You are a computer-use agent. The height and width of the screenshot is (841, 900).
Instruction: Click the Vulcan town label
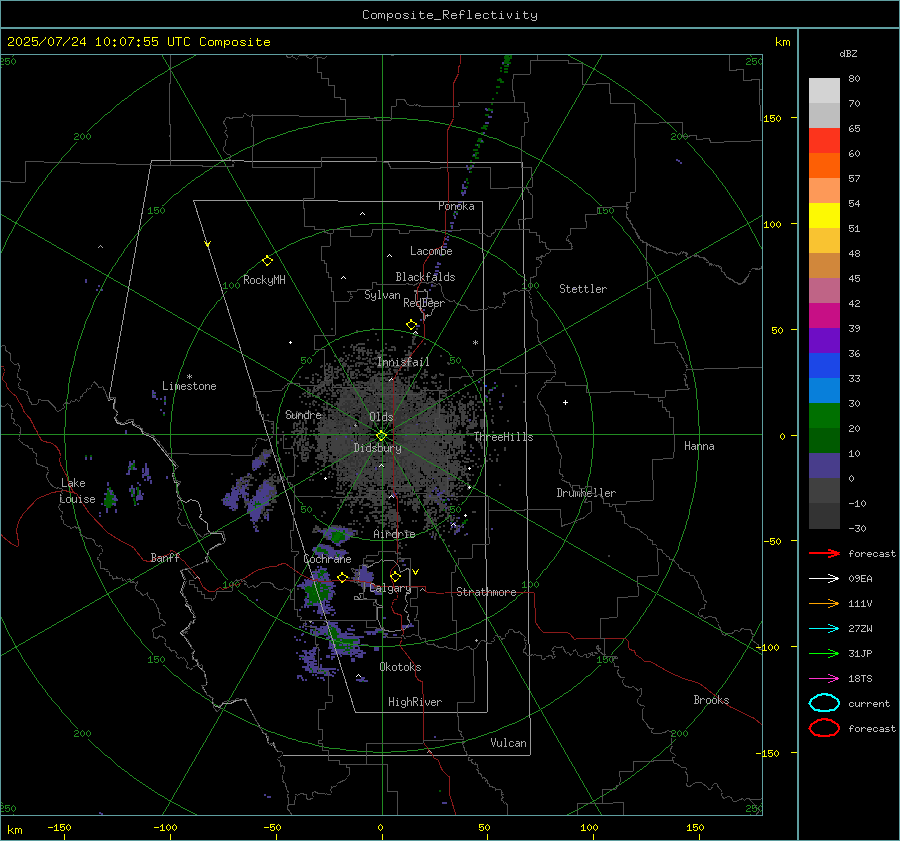[x=509, y=743]
